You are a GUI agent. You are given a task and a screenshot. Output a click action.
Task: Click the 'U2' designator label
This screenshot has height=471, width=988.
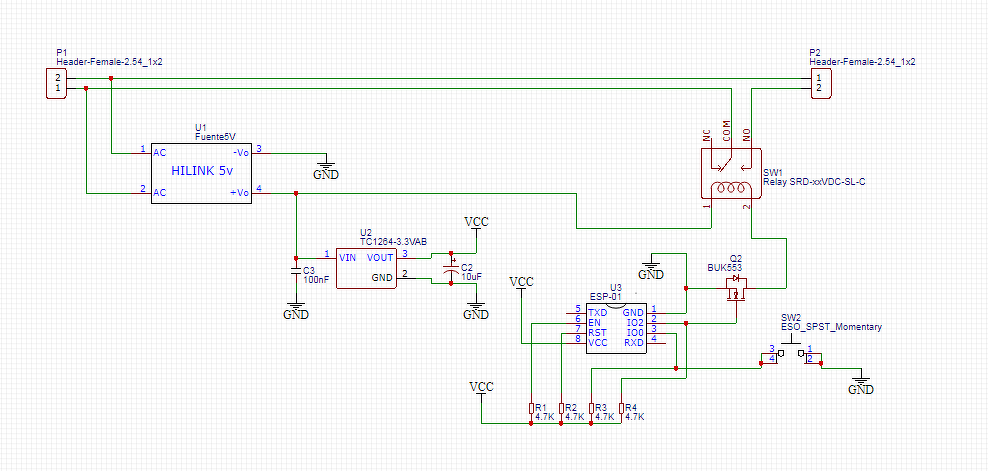coord(365,233)
